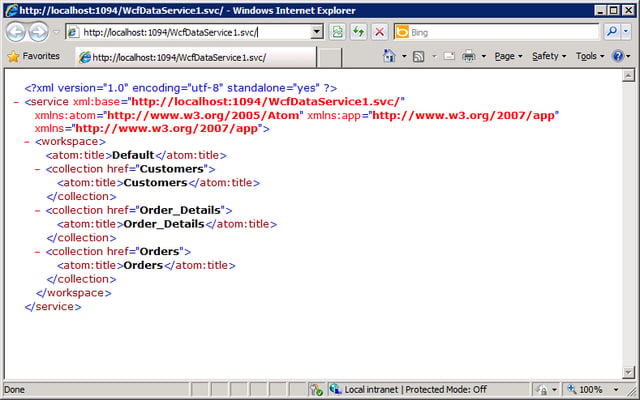640x400 pixels.
Task: Click the magnifying glass search button
Action: [x=612, y=32]
